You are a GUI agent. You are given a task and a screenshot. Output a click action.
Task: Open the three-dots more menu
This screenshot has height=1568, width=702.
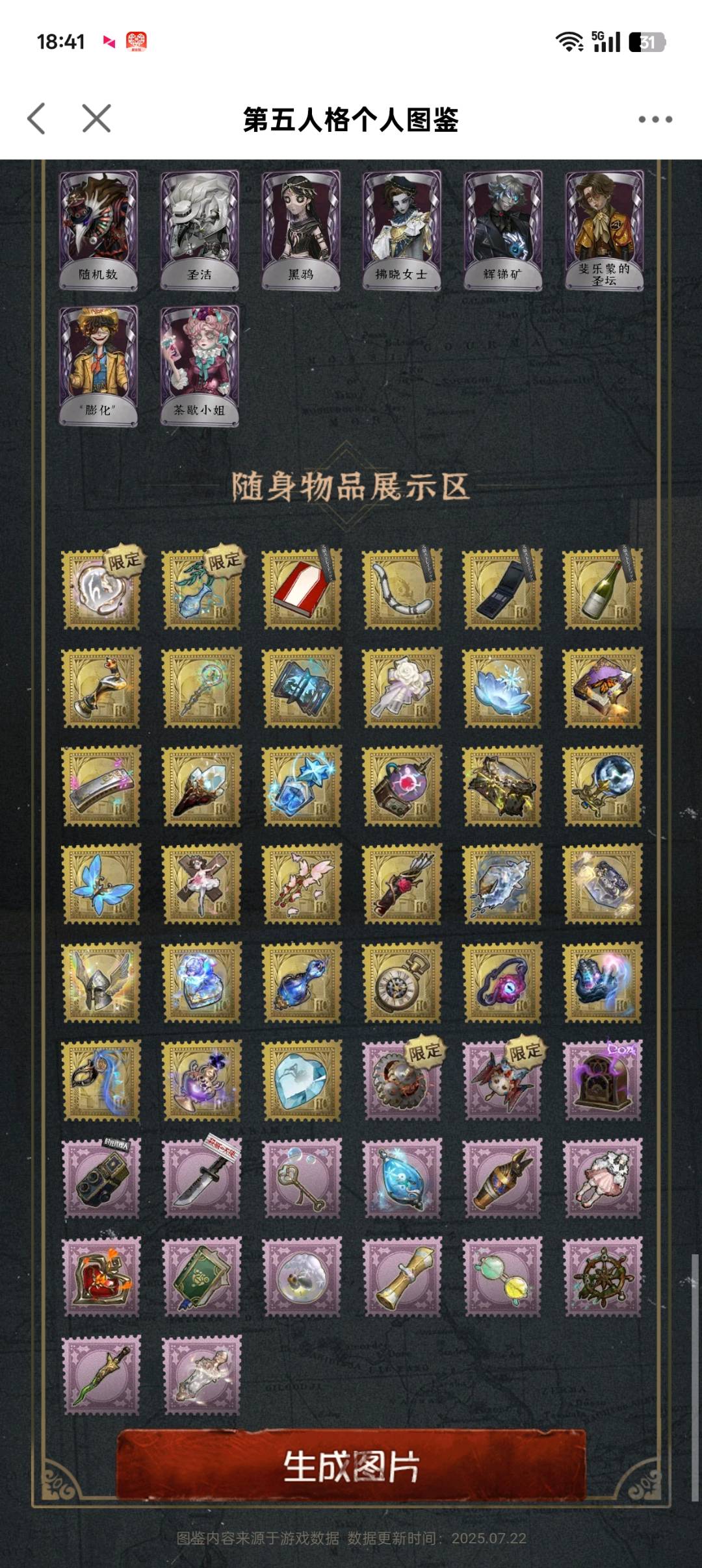pos(655,119)
